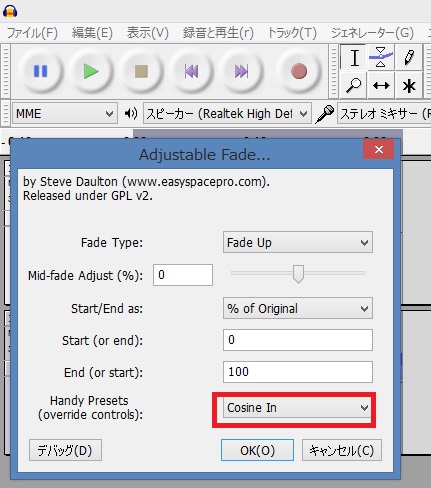Open the MME audio host dropdown
Screen dimensions: 431x488
(x=65, y=114)
